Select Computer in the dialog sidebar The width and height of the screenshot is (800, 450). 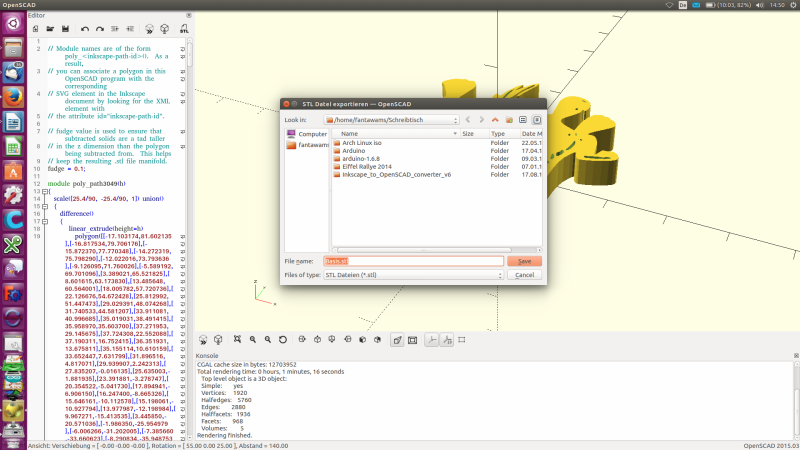point(307,133)
